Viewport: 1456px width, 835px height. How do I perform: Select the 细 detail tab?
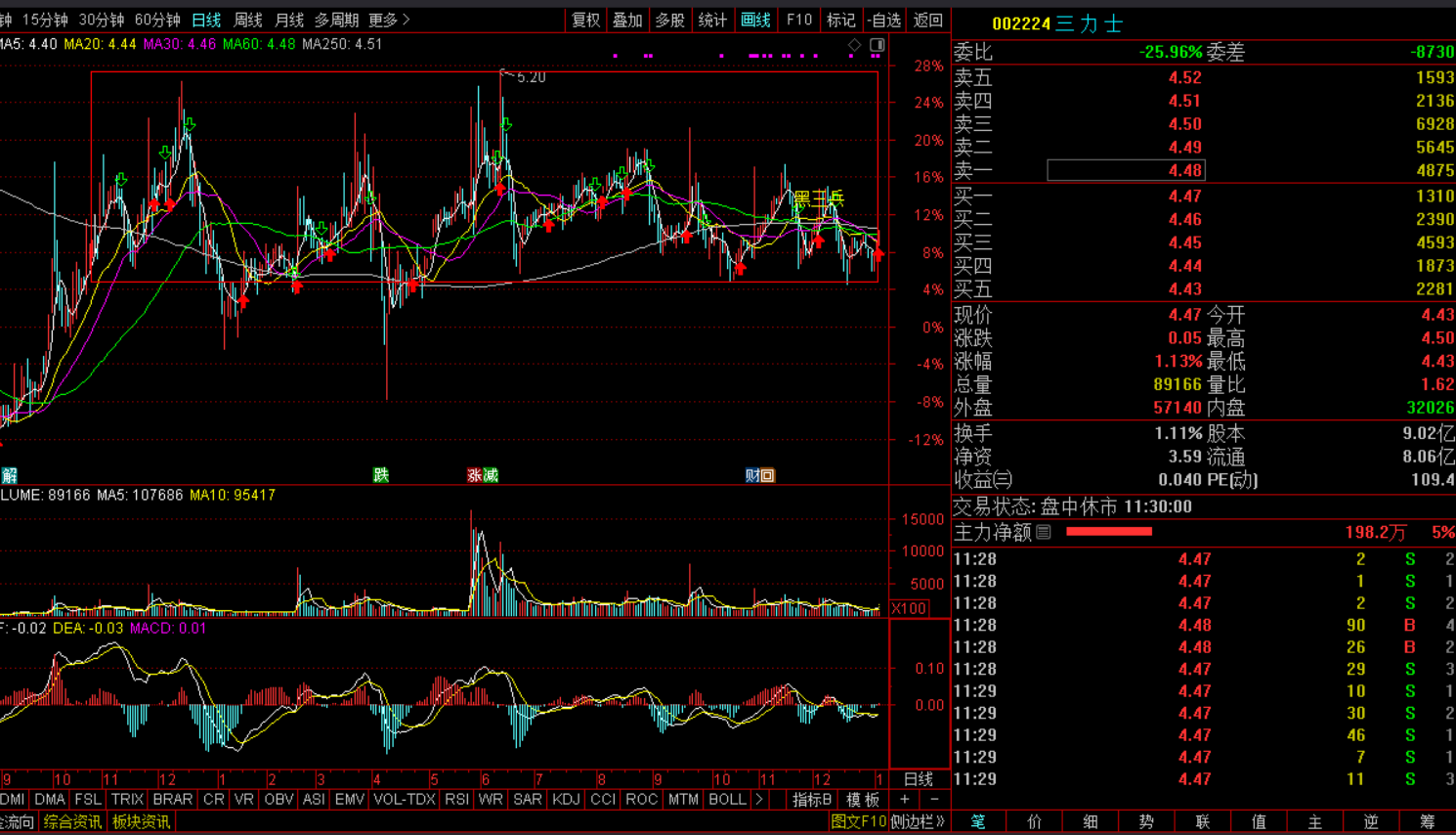(x=1091, y=822)
